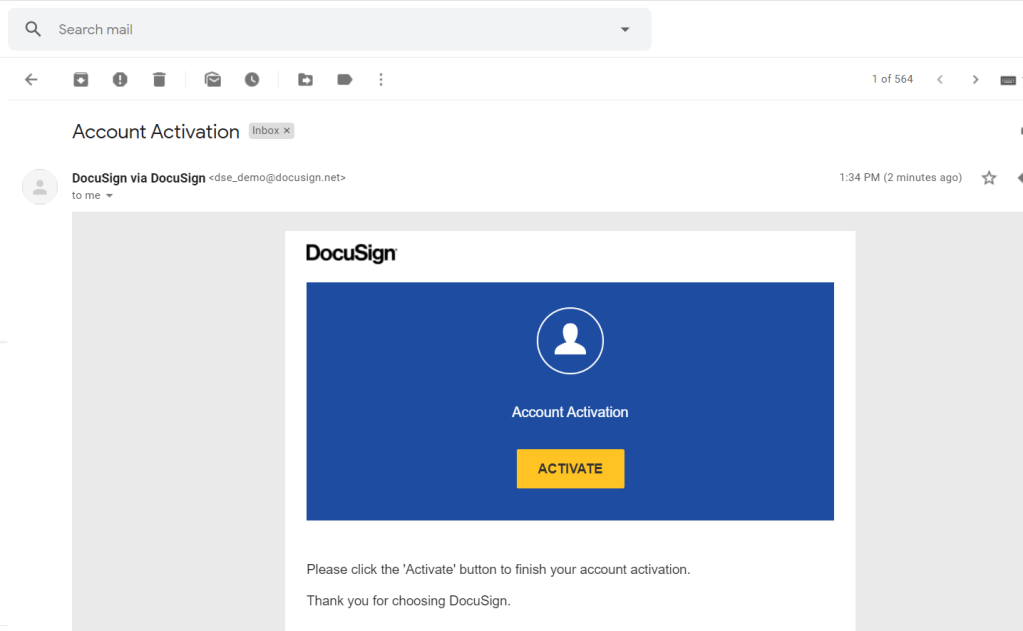Delete the email with the trash icon

(159, 80)
